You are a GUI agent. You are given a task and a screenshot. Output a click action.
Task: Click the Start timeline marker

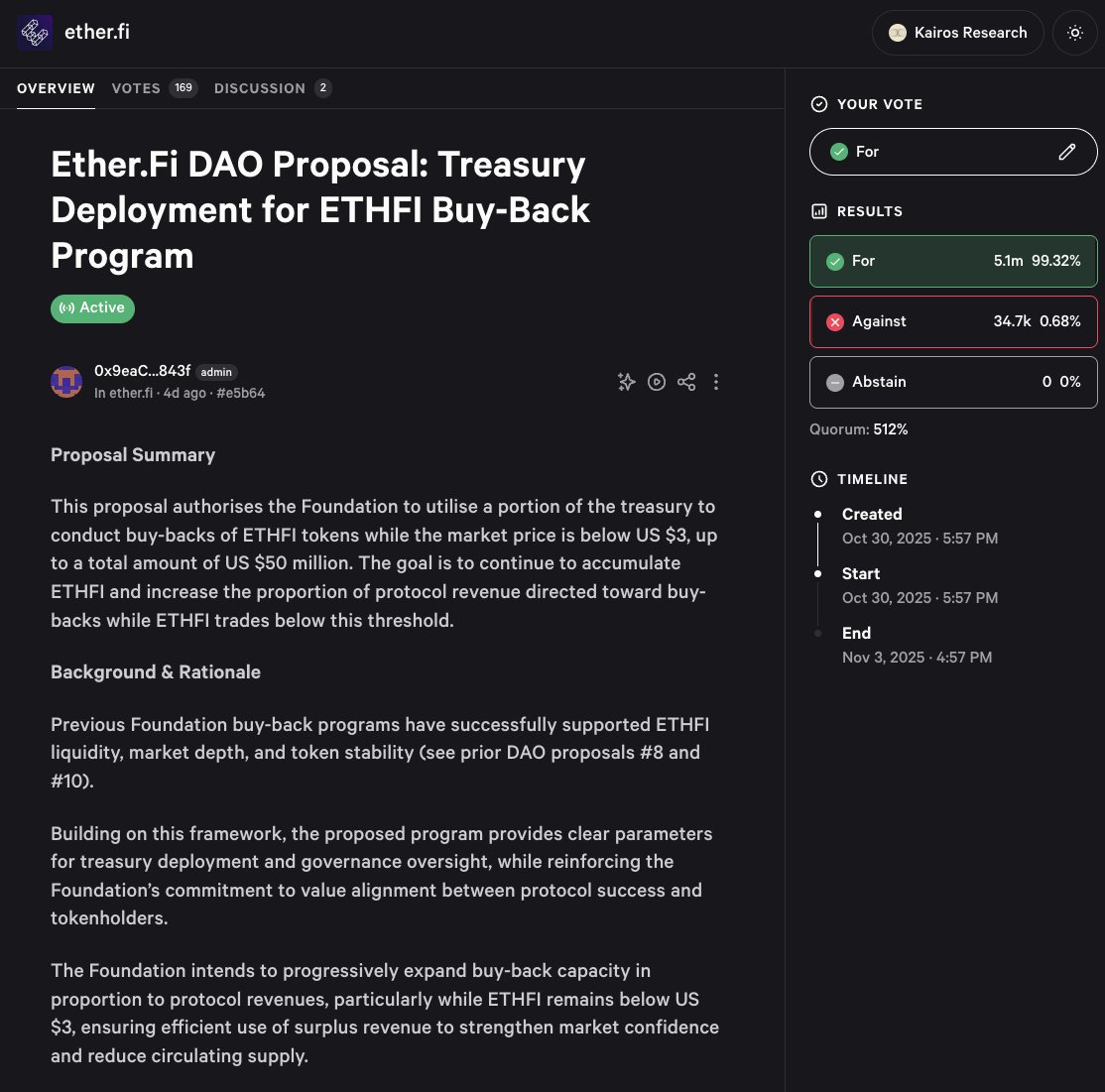click(x=817, y=573)
